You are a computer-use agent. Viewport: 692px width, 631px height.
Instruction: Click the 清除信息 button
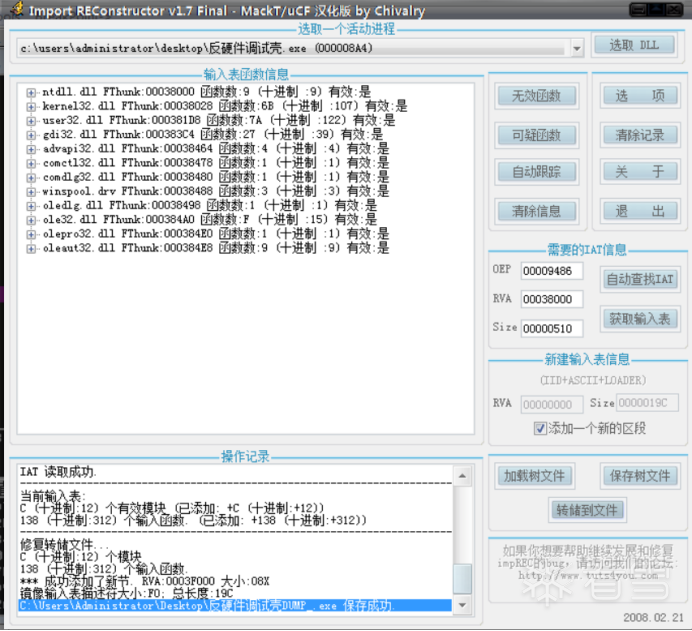tap(537, 211)
